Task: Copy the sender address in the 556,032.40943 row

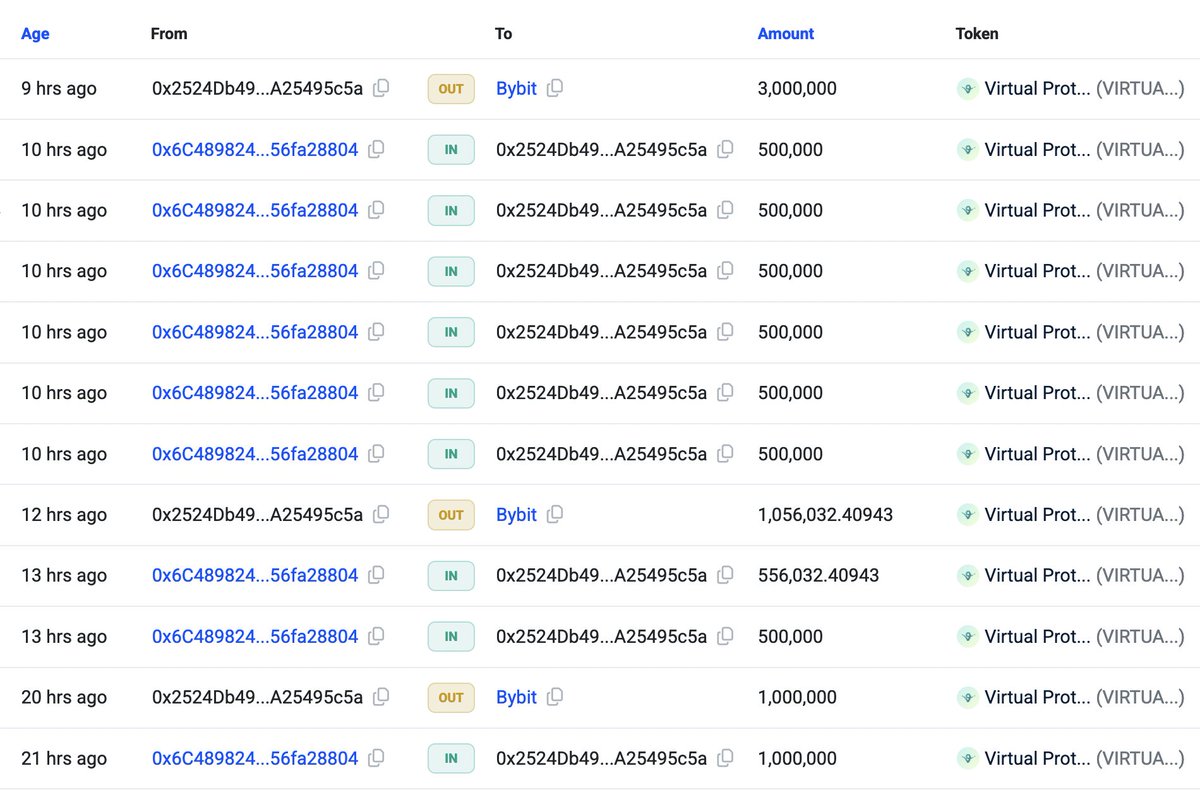Action: pyautogui.click(x=376, y=575)
